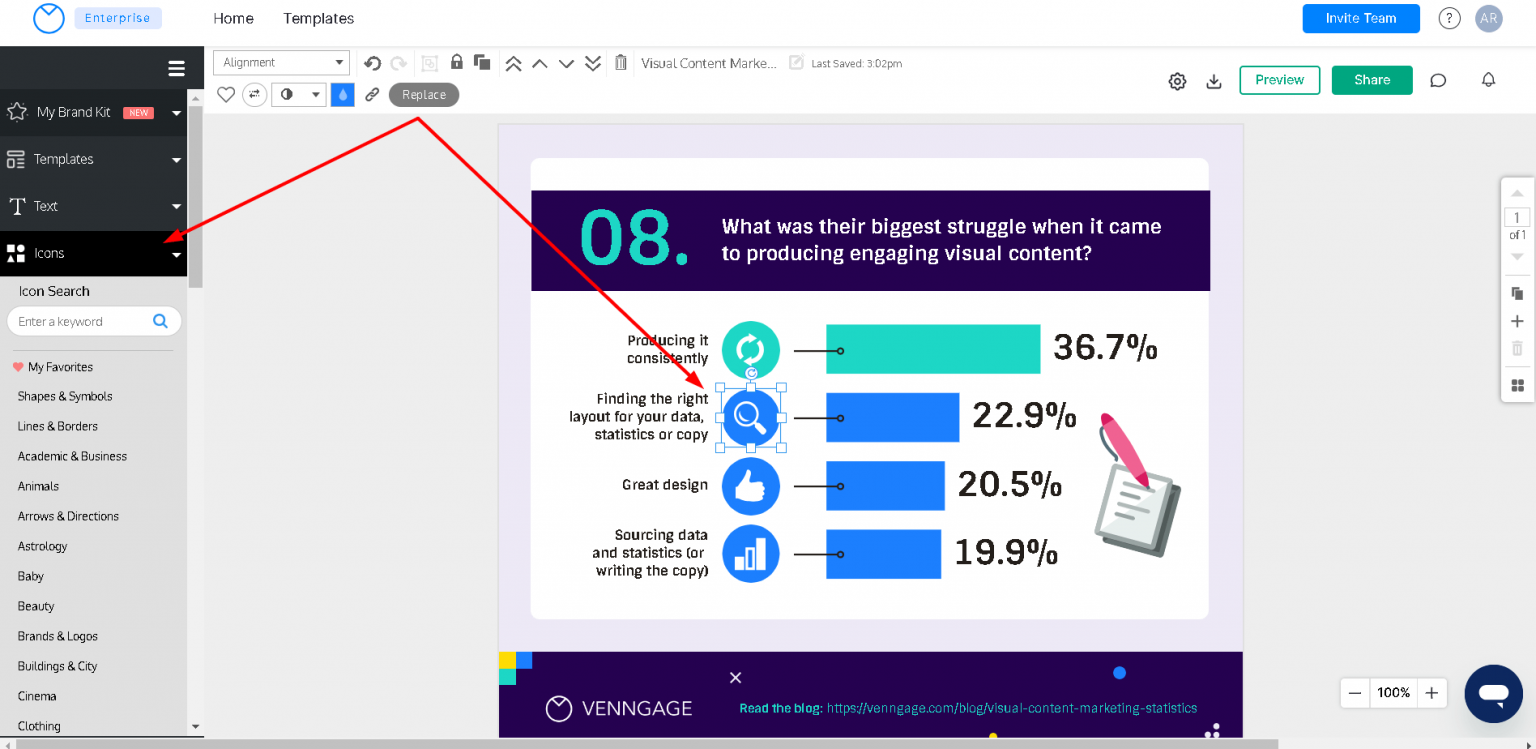Open the comments speech bubble icon
1536x749 pixels.
(x=1438, y=80)
